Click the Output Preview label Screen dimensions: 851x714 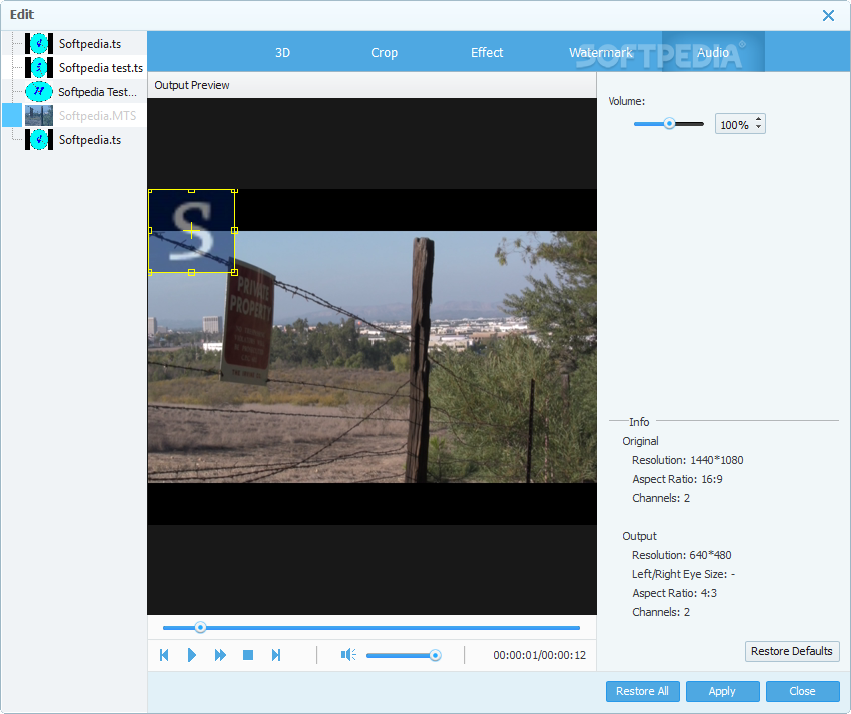coord(192,85)
